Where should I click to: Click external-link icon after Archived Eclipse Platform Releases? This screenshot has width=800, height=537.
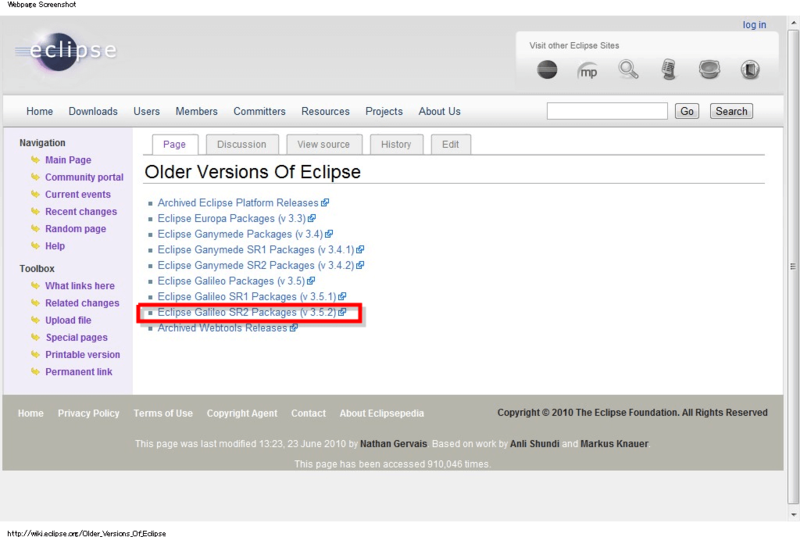325,202
